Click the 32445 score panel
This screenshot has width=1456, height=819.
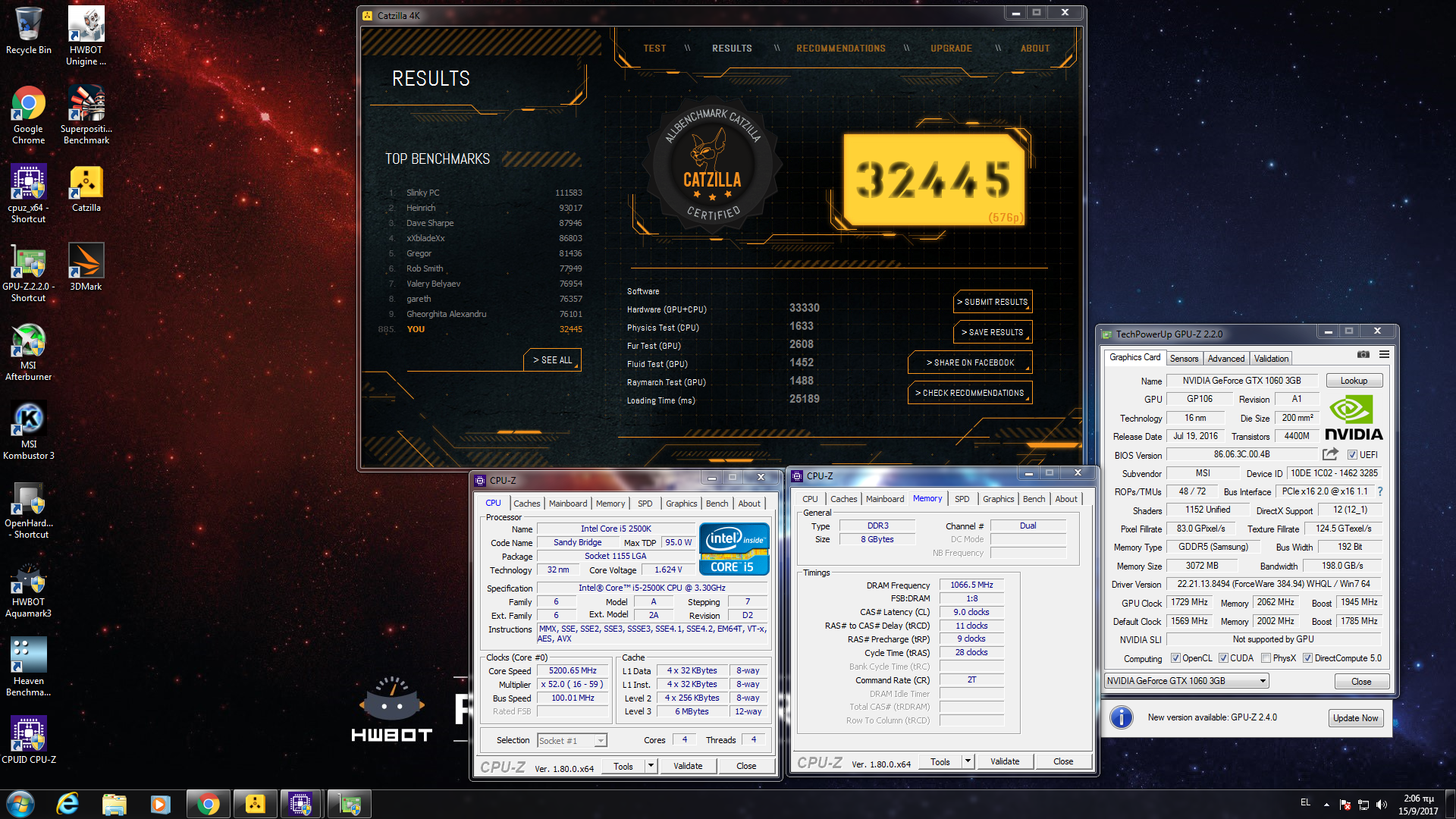point(934,180)
